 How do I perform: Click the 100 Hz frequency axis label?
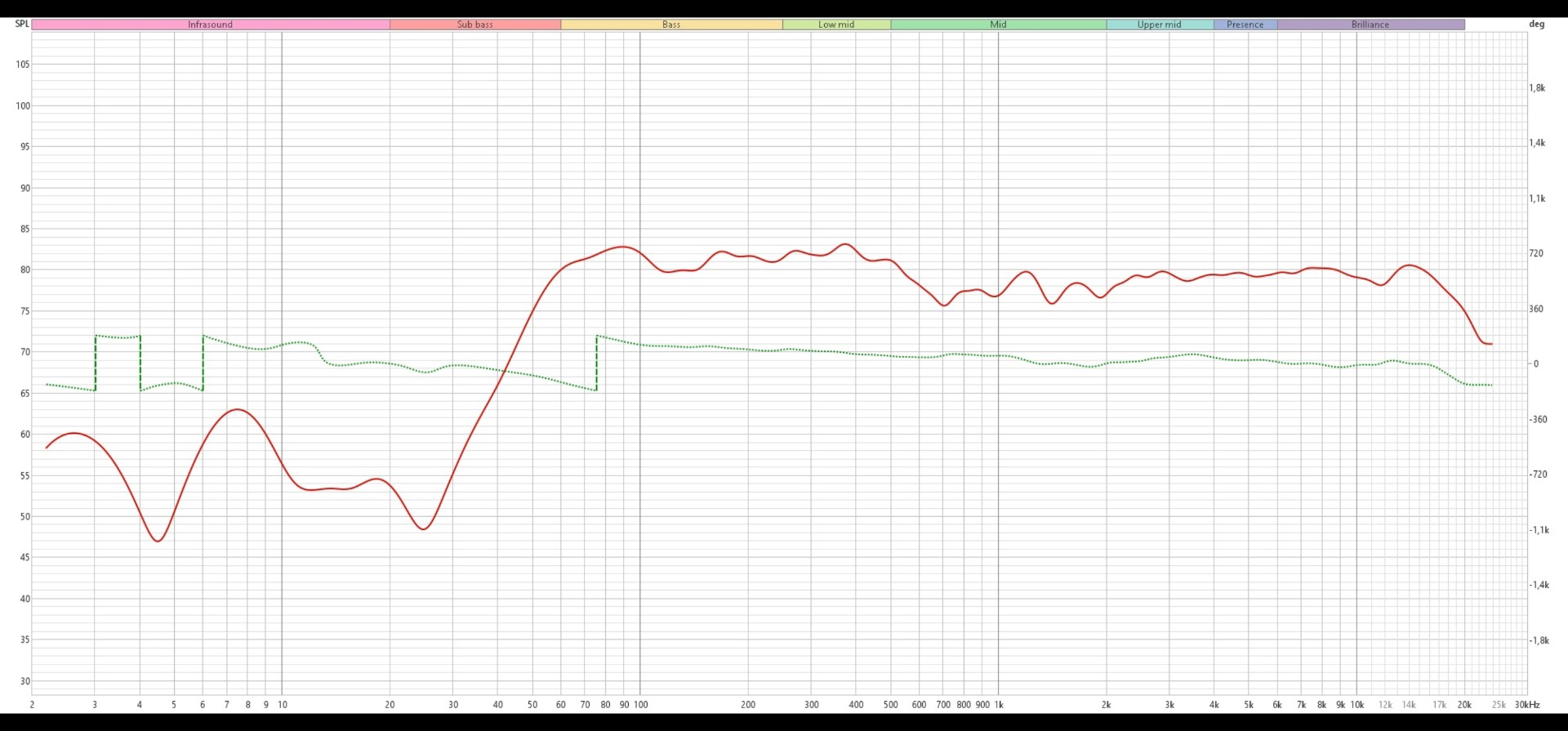point(640,705)
